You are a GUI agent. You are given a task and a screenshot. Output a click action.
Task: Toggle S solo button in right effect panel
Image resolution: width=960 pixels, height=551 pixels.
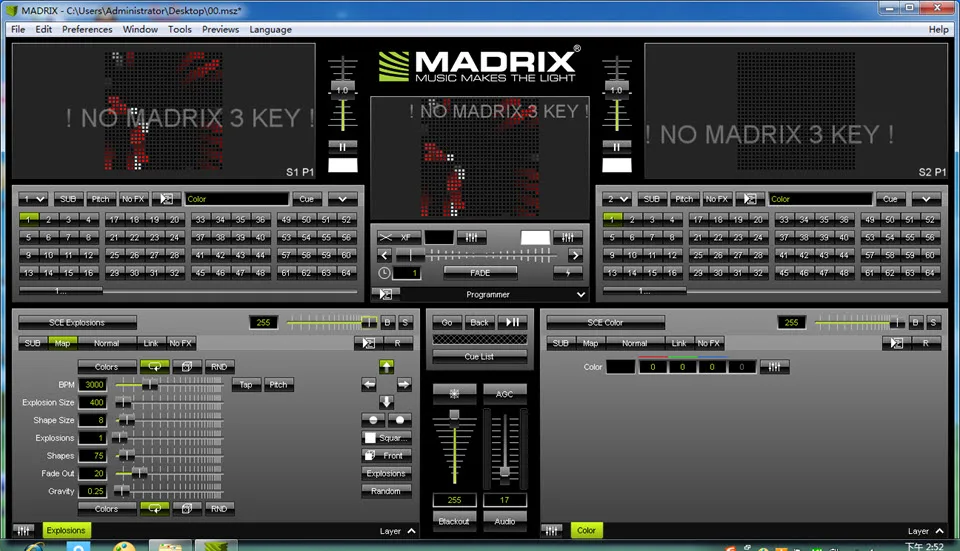click(934, 323)
